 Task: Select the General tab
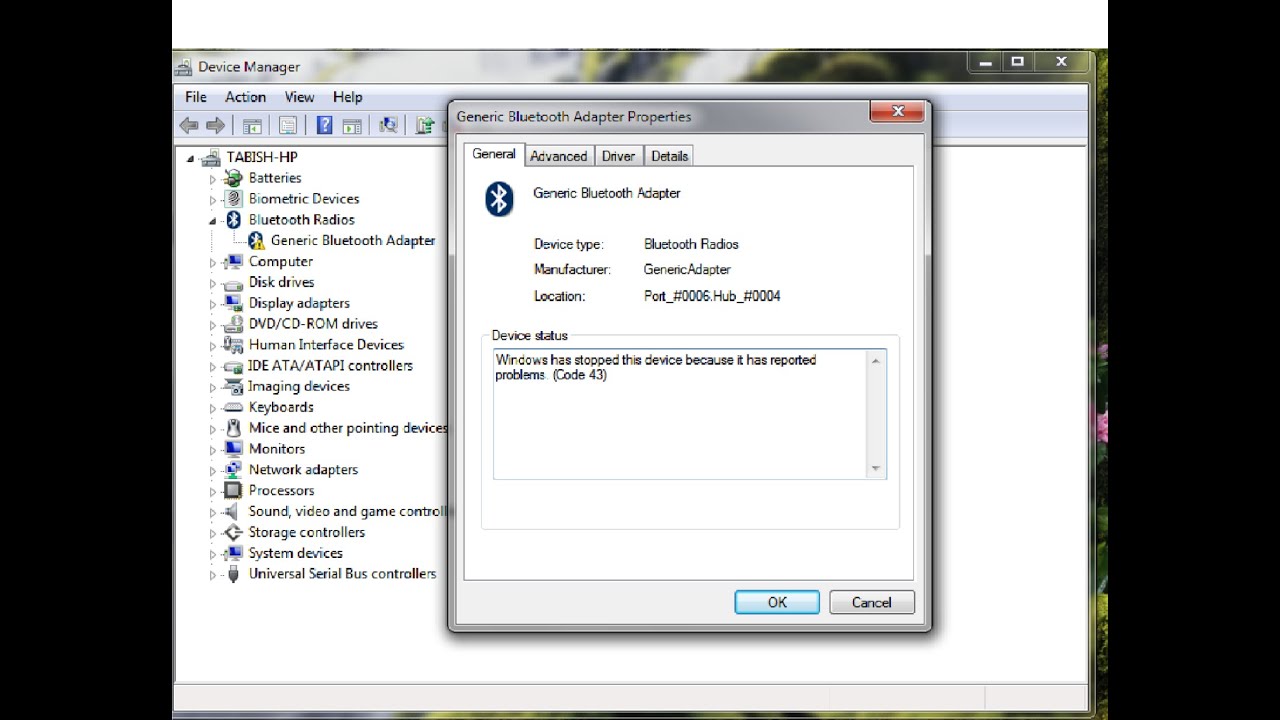pos(494,154)
